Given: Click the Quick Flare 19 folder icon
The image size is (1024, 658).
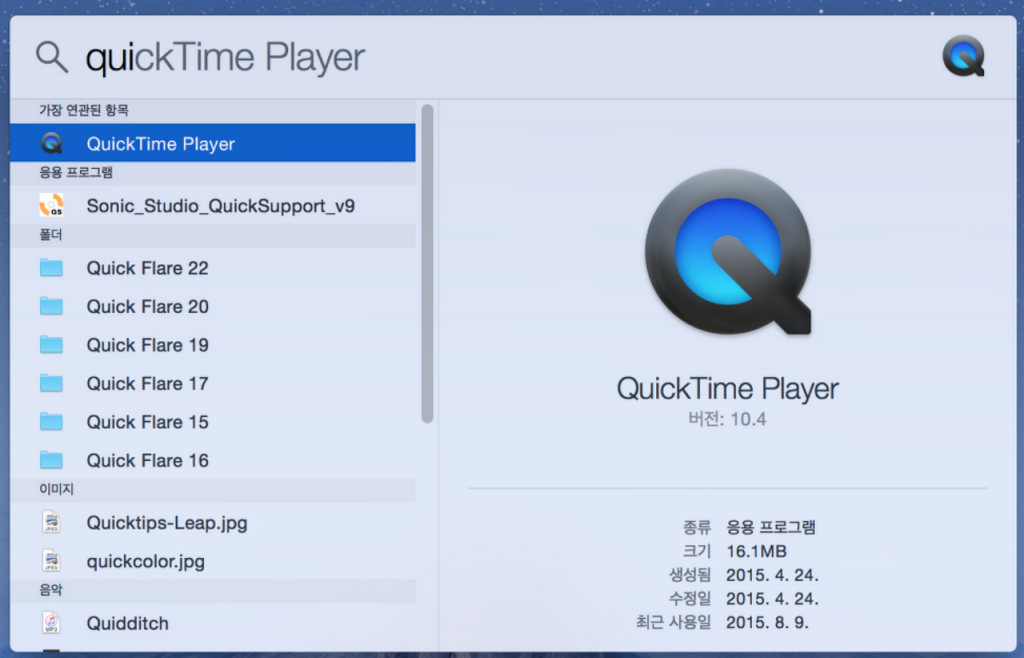Looking at the screenshot, I should [51, 345].
